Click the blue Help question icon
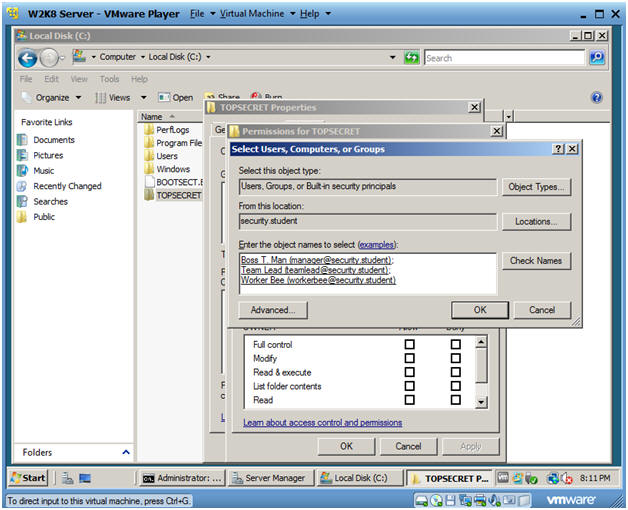The image size is (628, 510). tap(596, 97)
